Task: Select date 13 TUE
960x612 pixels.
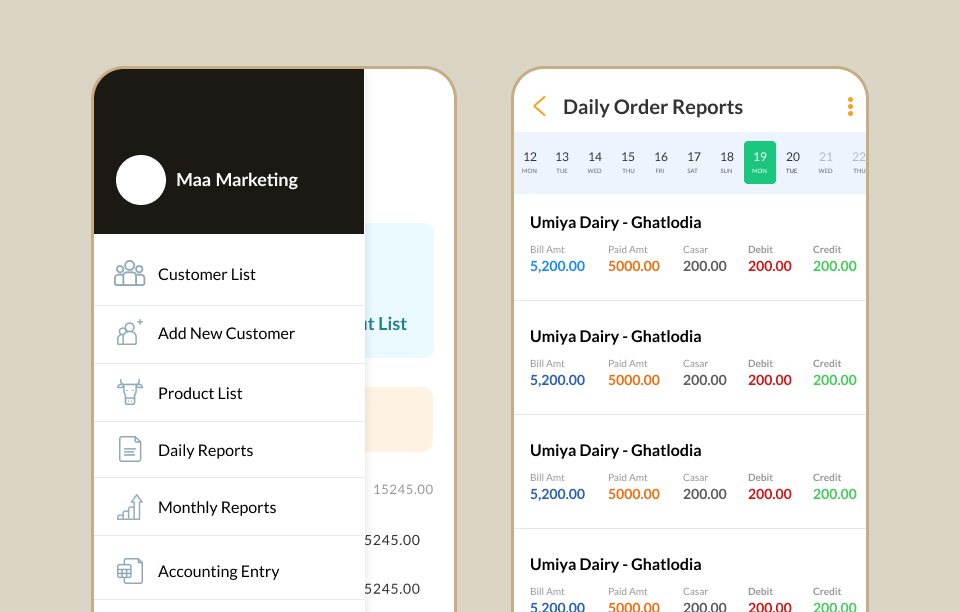Action: [562, 162]
